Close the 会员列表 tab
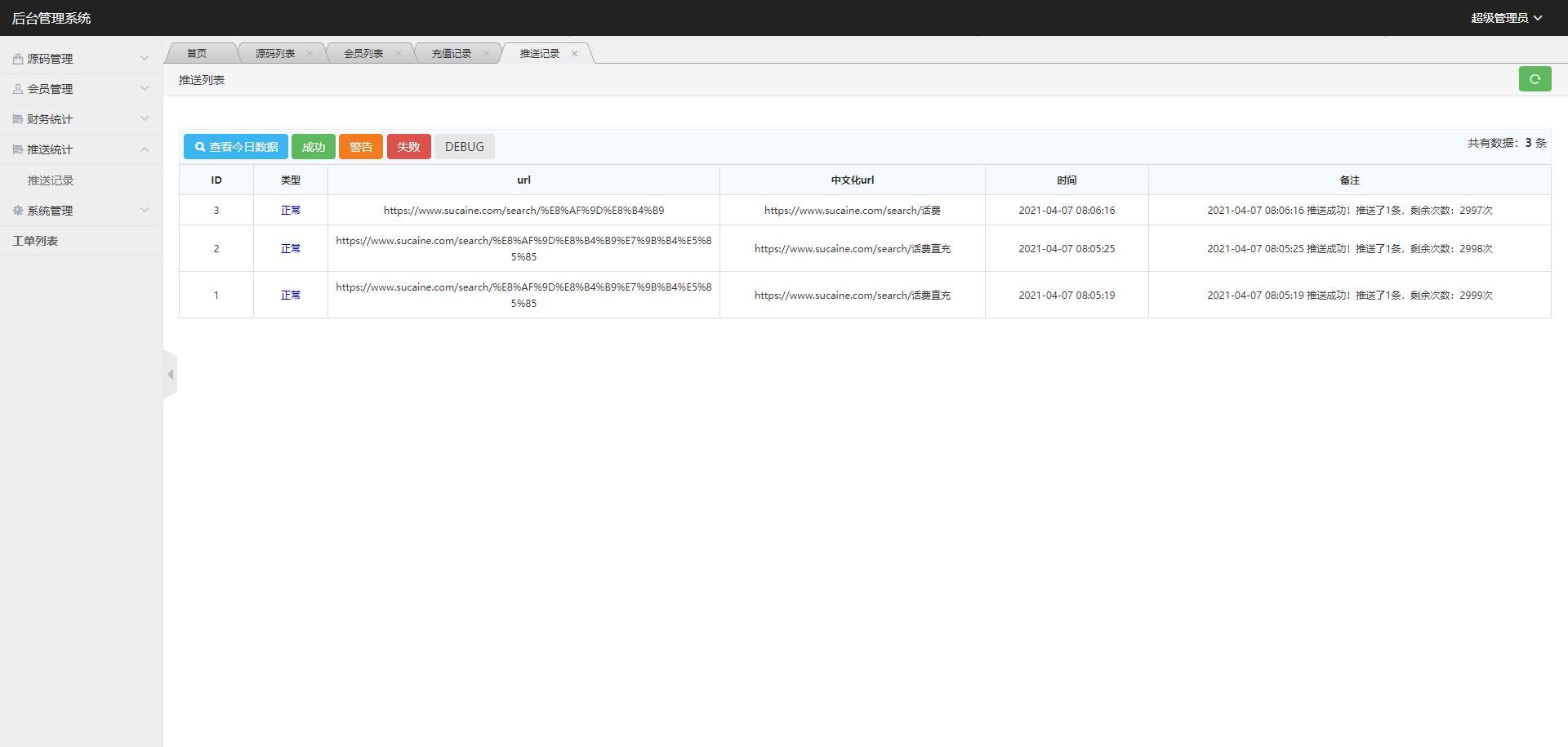 point(398,54)
